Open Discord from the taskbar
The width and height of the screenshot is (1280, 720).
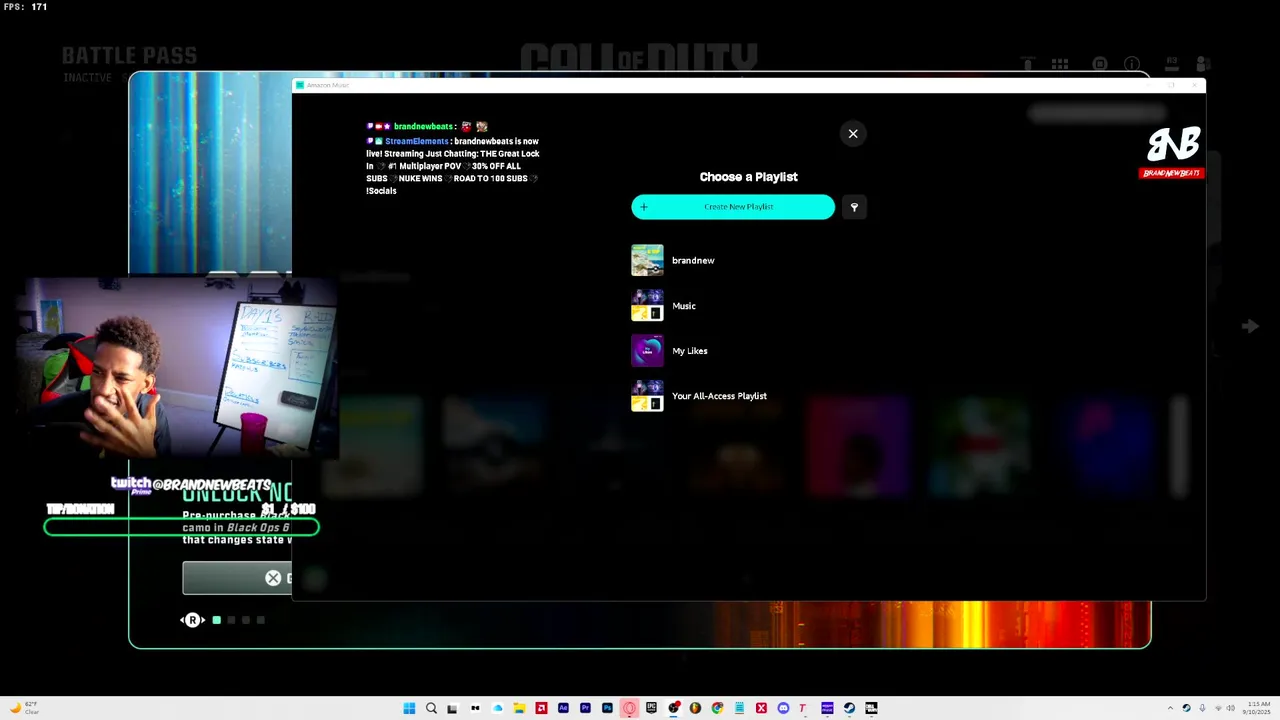pyautogui.click(x=783, y=708)
